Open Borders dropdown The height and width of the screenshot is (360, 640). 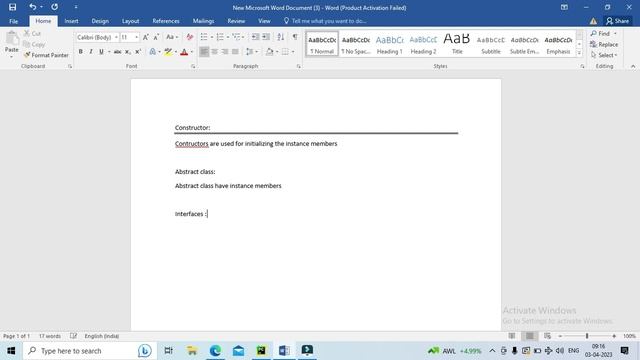pos(293,52)
